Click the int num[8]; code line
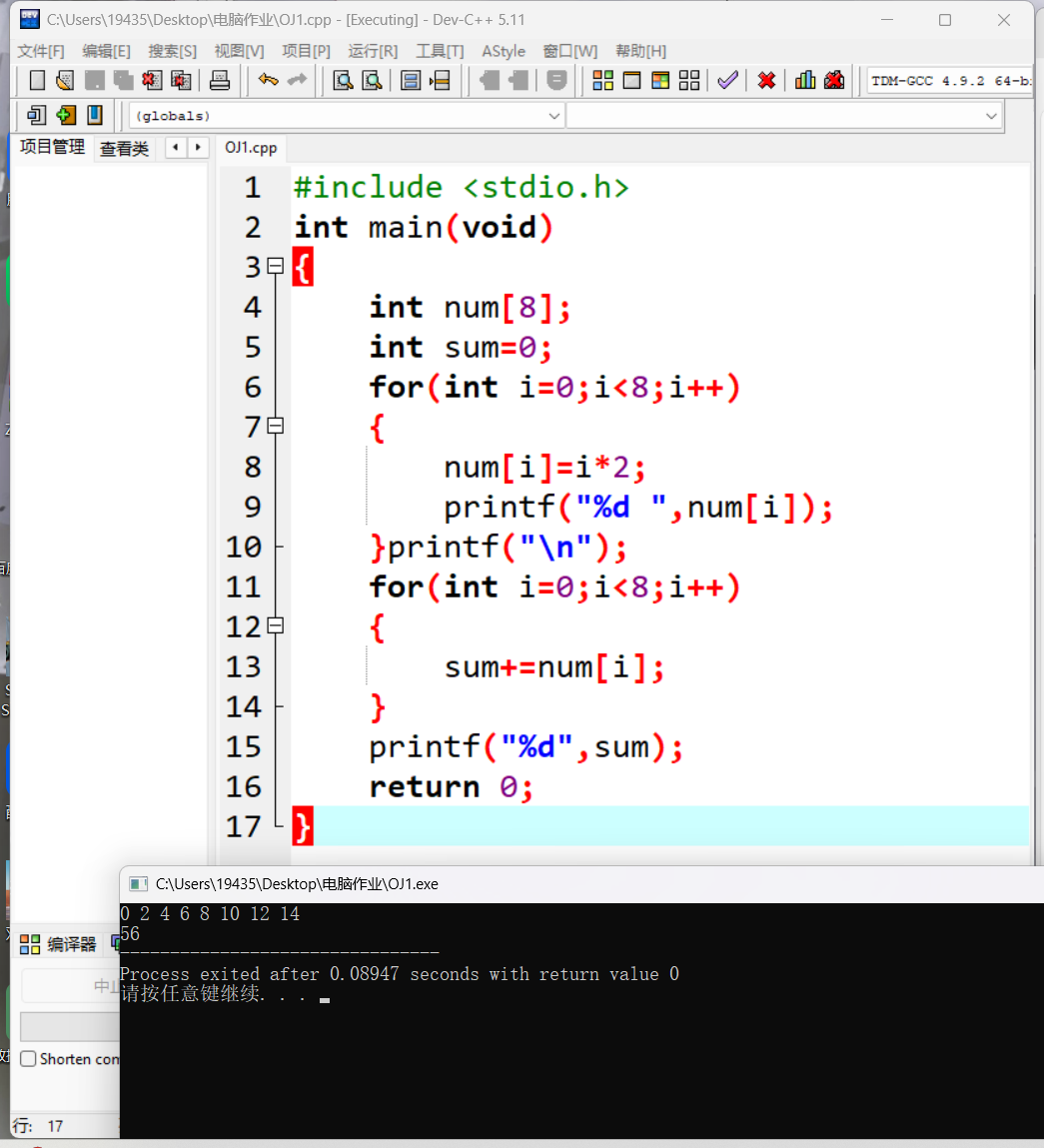Viewport: 1044px width, 1148px height. point(470,308)
